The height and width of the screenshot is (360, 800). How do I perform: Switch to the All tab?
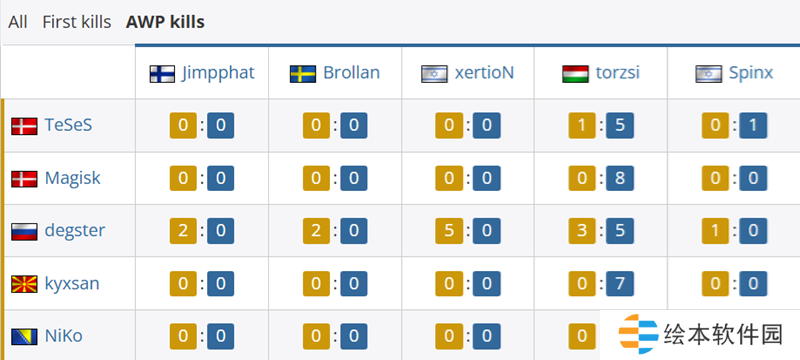coord(18,22)
